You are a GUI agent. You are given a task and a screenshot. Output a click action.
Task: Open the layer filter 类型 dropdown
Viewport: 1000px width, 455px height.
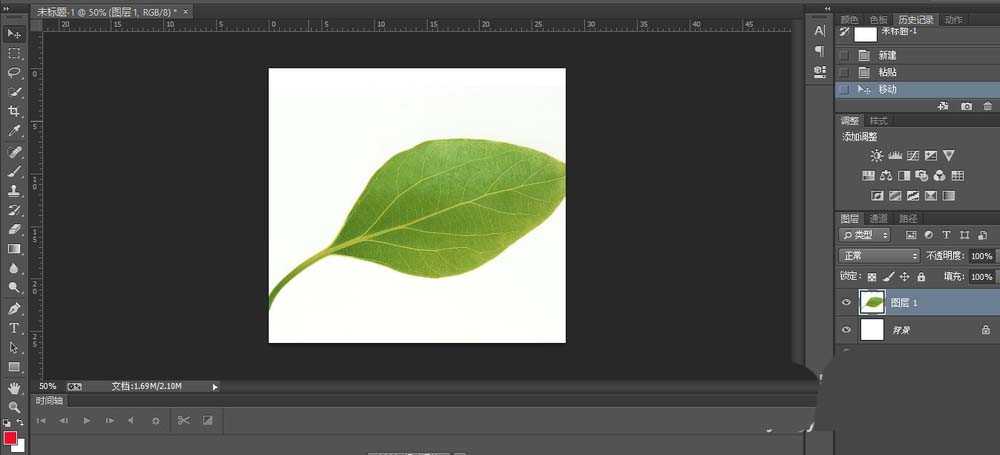pos(864,235)
